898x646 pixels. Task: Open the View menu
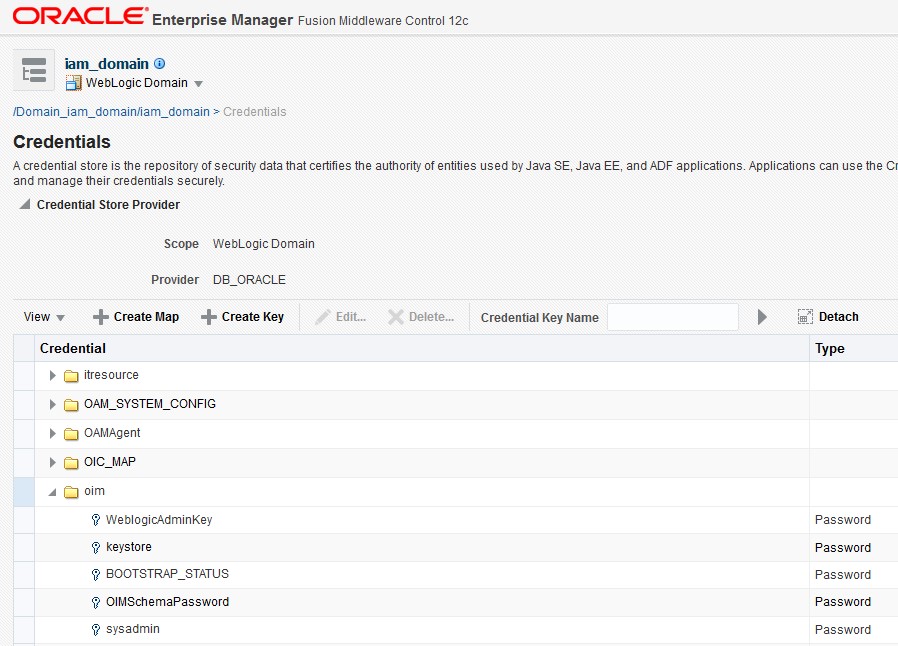click(42, 317)
